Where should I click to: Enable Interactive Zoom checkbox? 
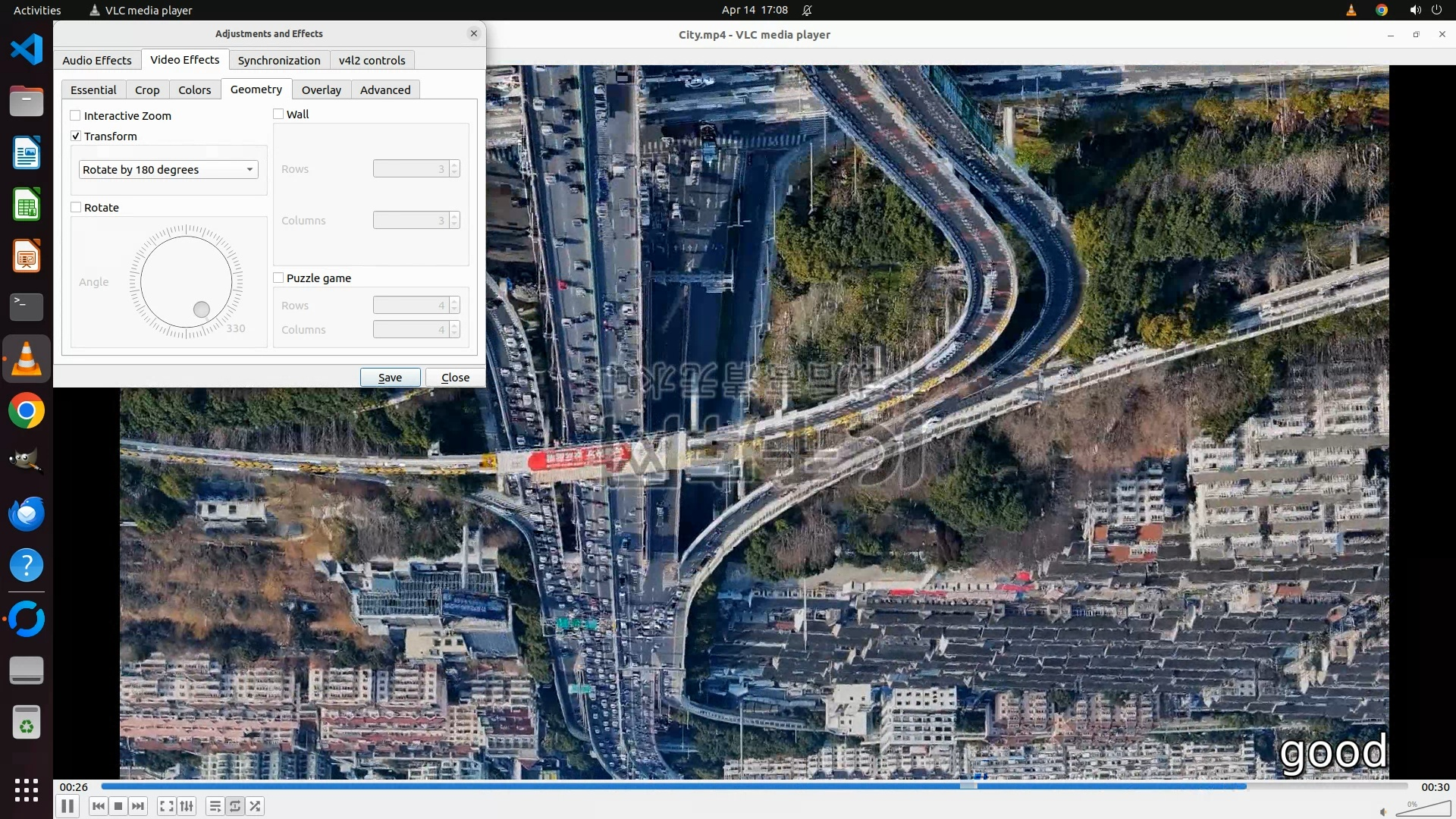click(x=76, y=115)
